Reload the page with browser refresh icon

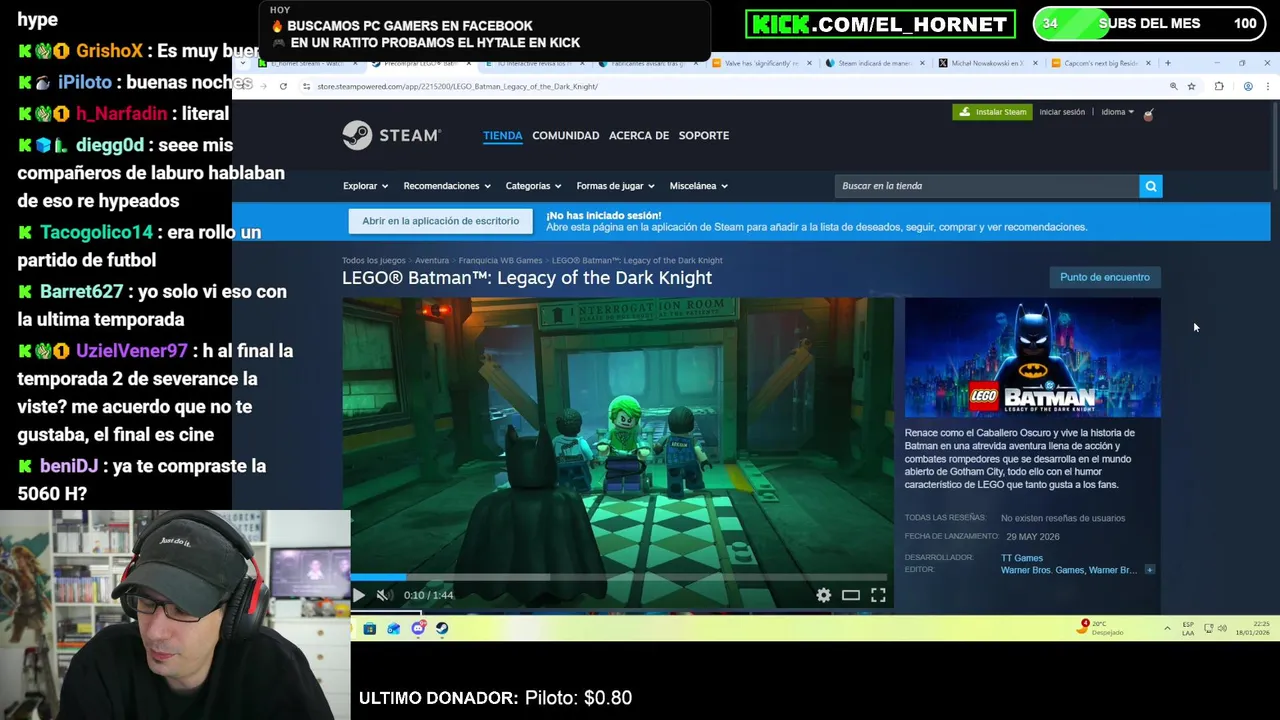coord(283,86)
